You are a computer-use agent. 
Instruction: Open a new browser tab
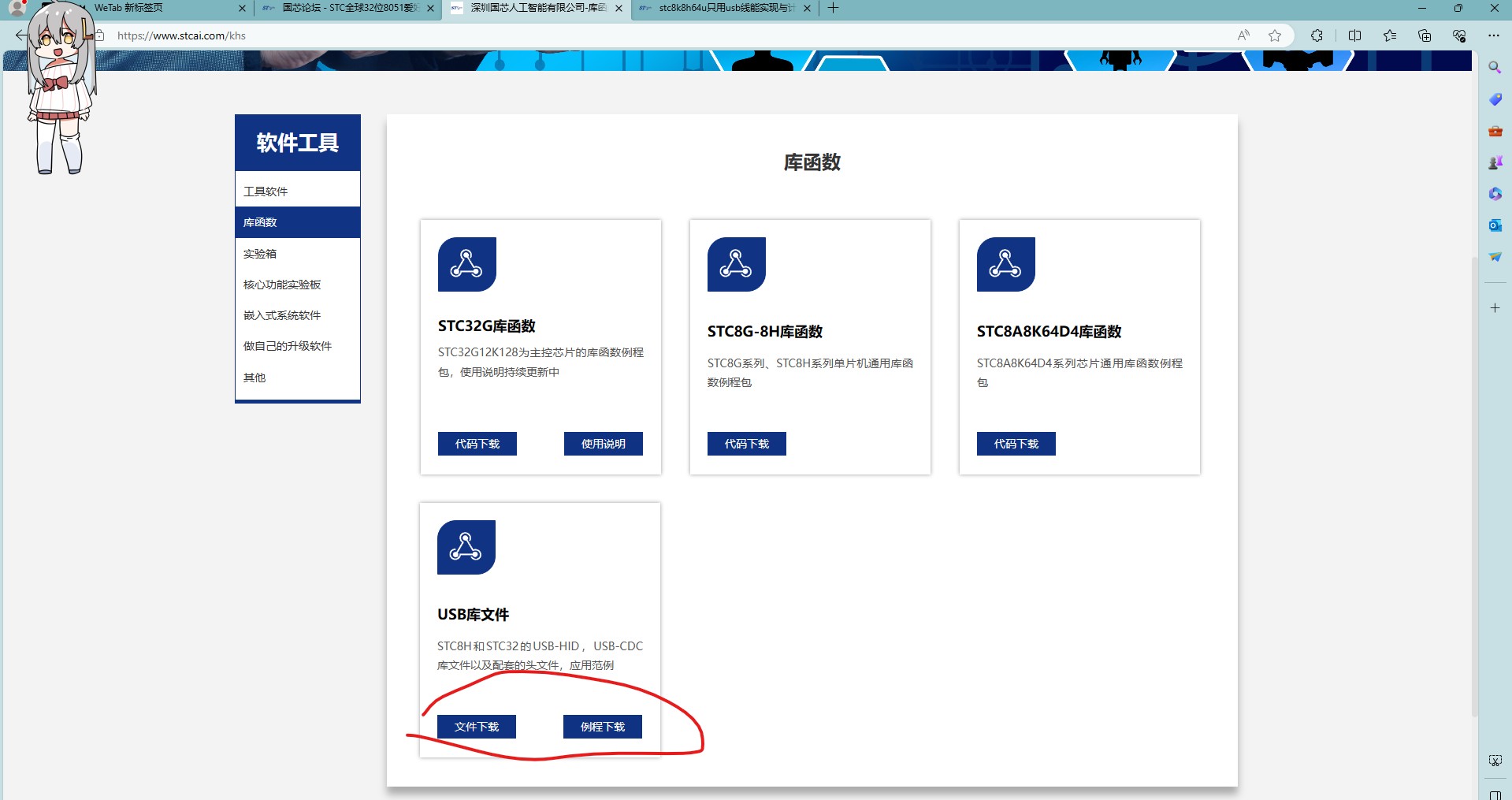[833, 8]
